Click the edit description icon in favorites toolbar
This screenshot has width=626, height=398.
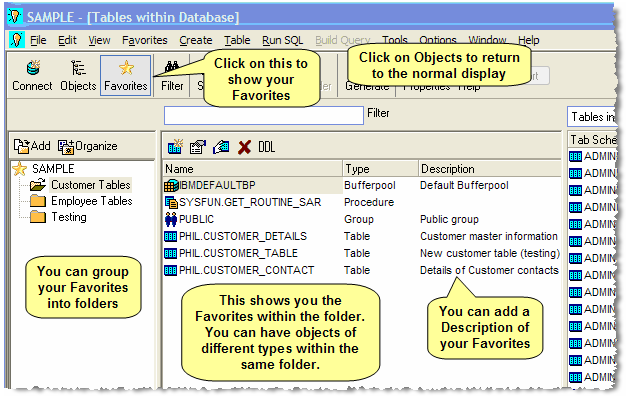tap(221, 147)
